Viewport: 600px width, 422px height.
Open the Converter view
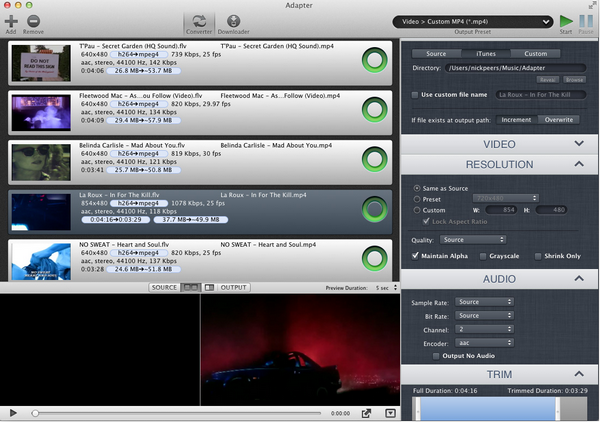point(198,22)
